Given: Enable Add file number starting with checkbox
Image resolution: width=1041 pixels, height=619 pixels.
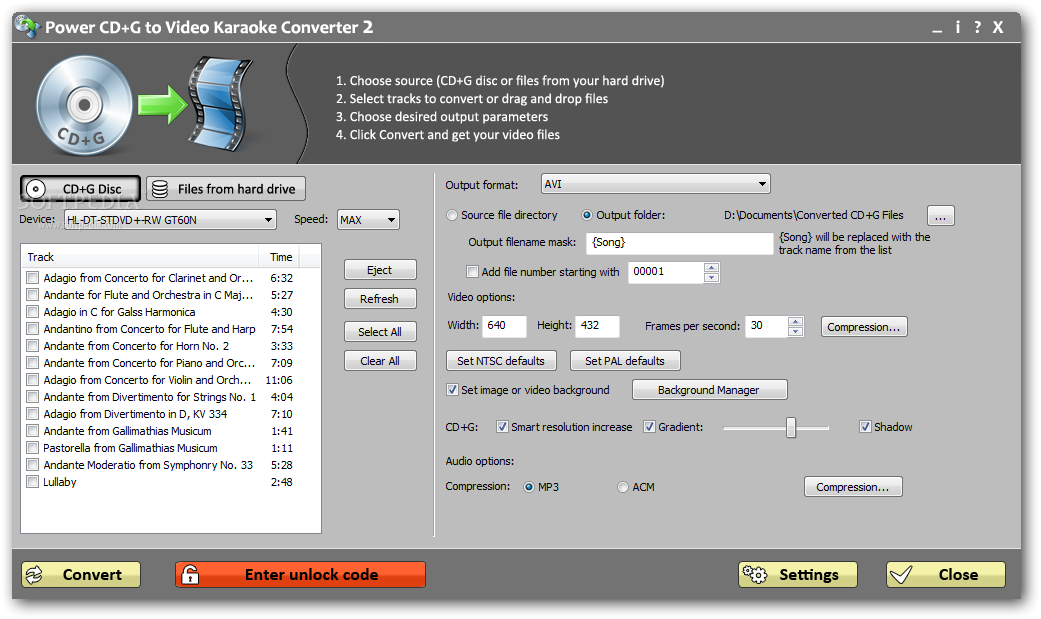Looking at the screenshot, I should (473, 272).
